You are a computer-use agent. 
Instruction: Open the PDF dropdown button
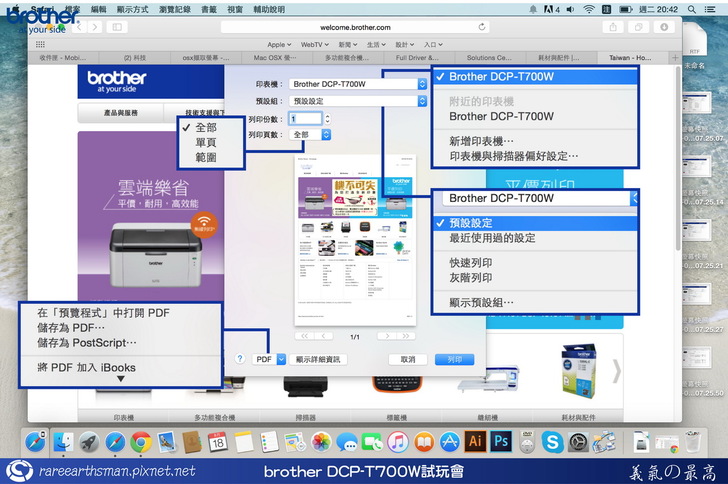click(269, 359)
